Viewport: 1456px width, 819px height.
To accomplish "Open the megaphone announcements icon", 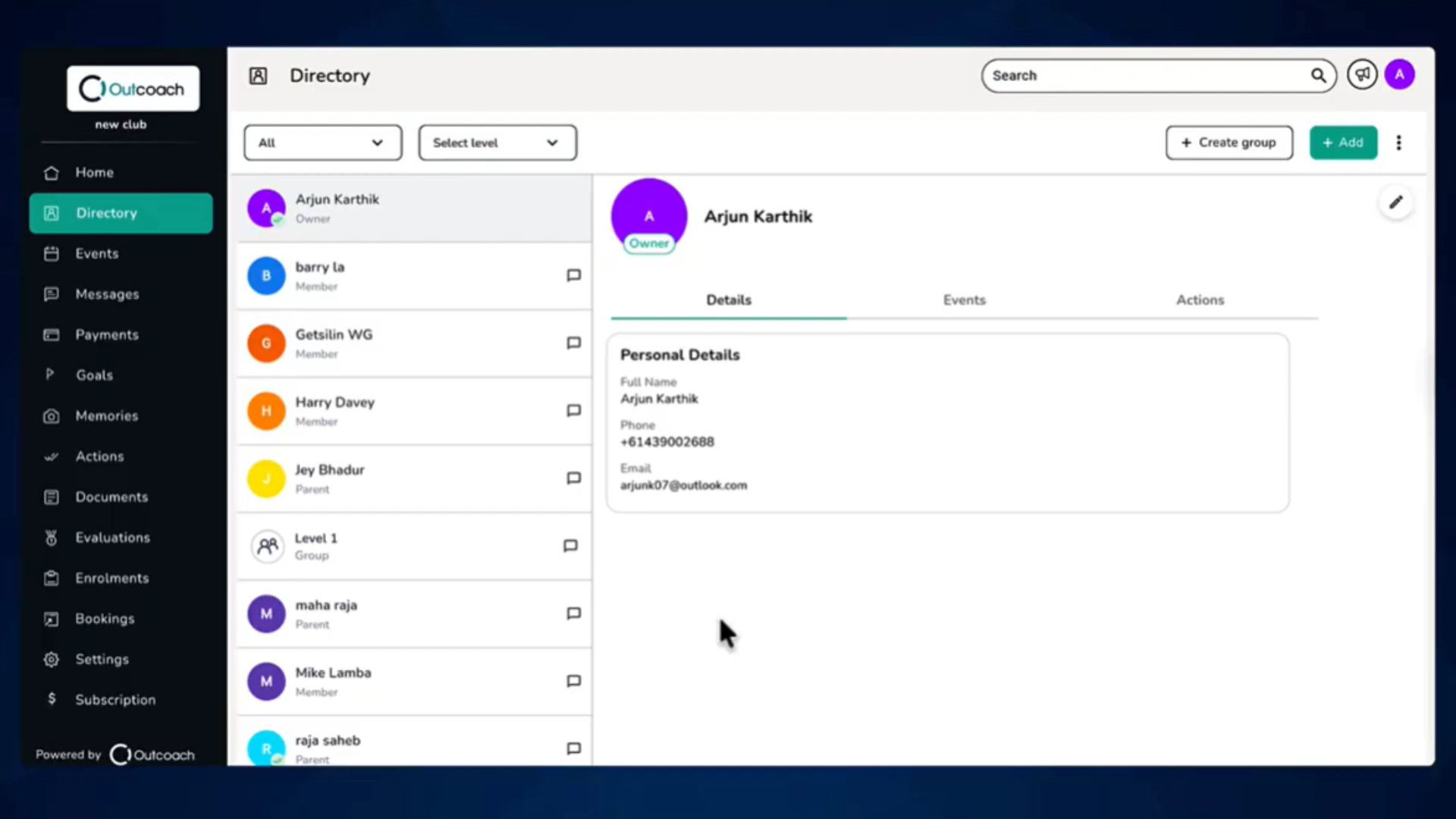I will pos(1362,75).
